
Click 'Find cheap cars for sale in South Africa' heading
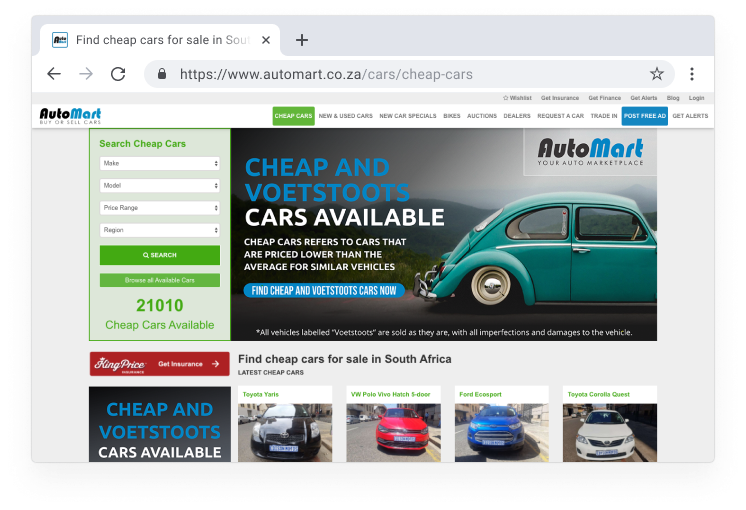[345, 359]
